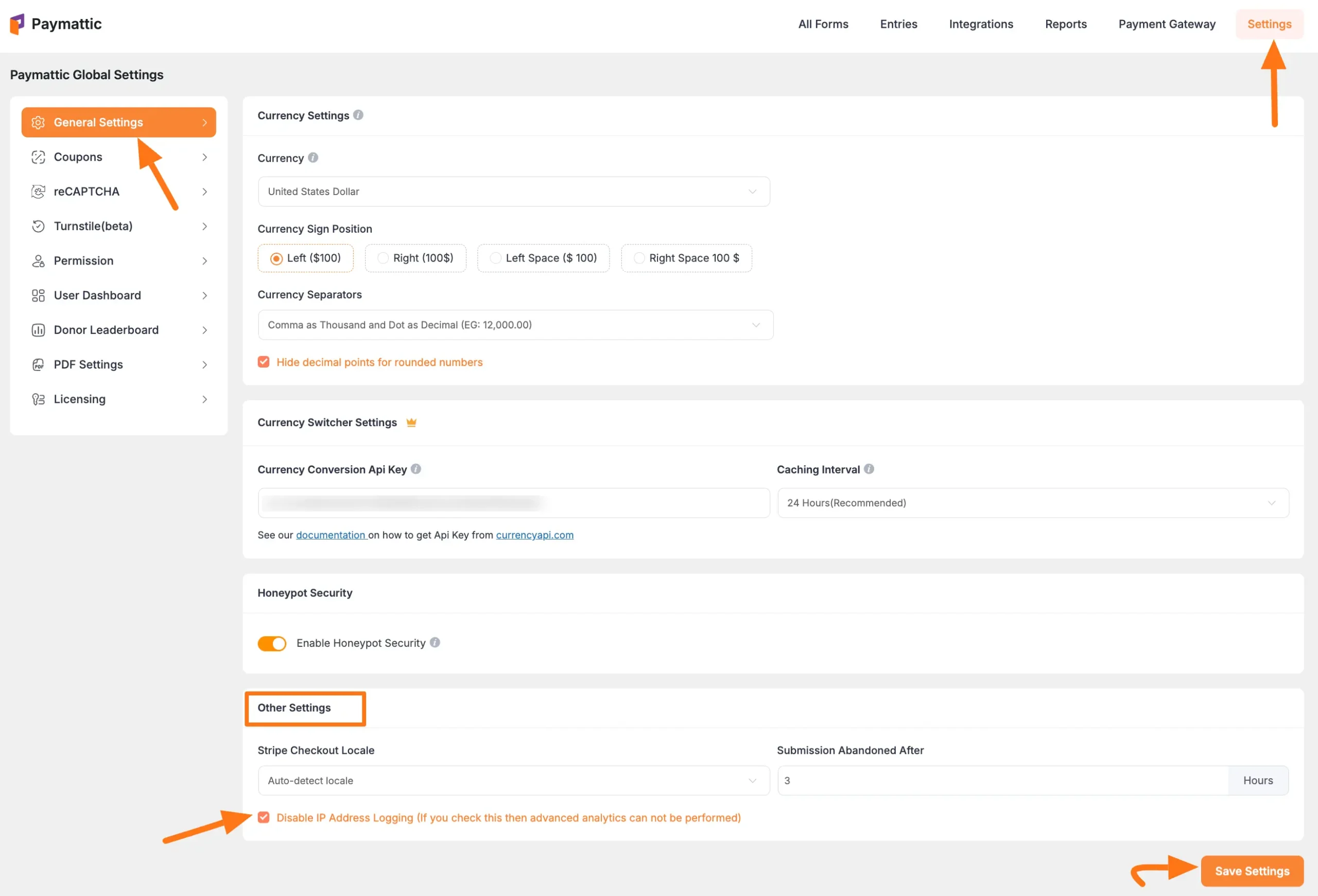Viewport: 1318px width, 896px height.
Task: Open the Stripe Checkout Locale dropdown
Action: coord(513,780)
